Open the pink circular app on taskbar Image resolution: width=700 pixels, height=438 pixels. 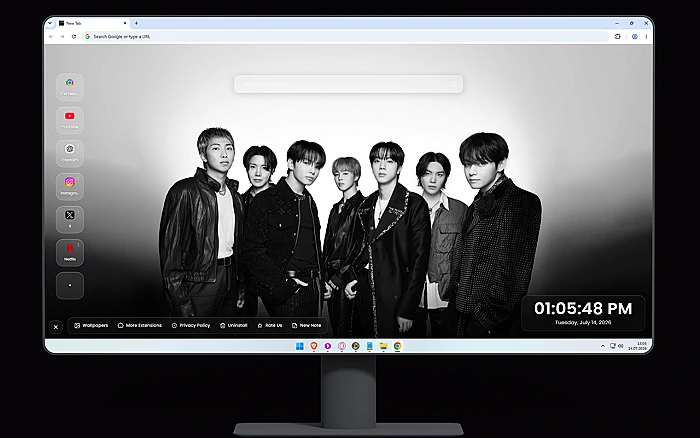pyautogui.click(x=342, y=346)
